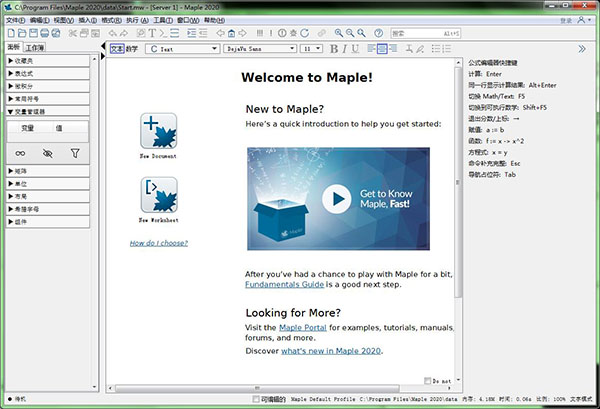Click the Save diskette icon
This screenshot has height=409, width=600.
click(34, 33)
